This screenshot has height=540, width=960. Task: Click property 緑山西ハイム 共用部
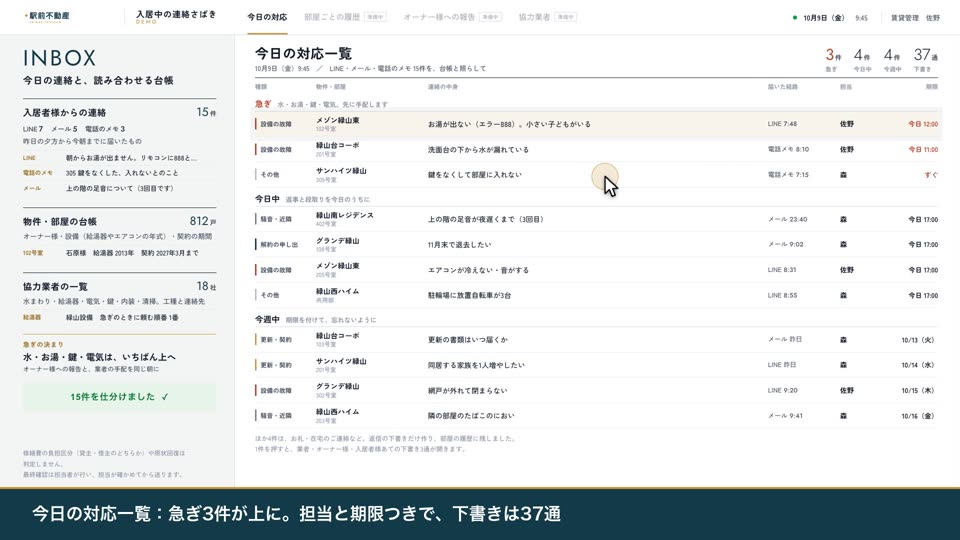337,295
